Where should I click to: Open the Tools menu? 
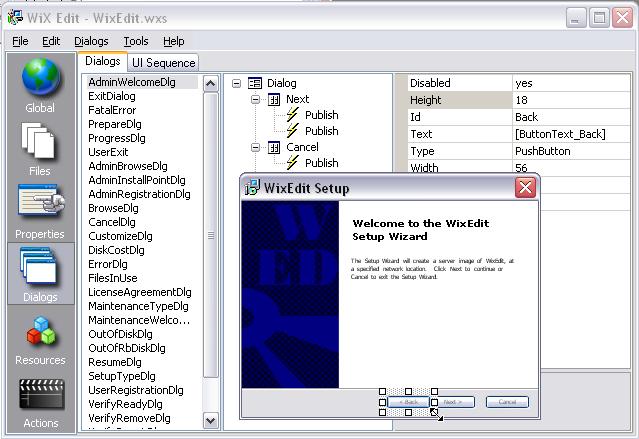click(136, 41)
